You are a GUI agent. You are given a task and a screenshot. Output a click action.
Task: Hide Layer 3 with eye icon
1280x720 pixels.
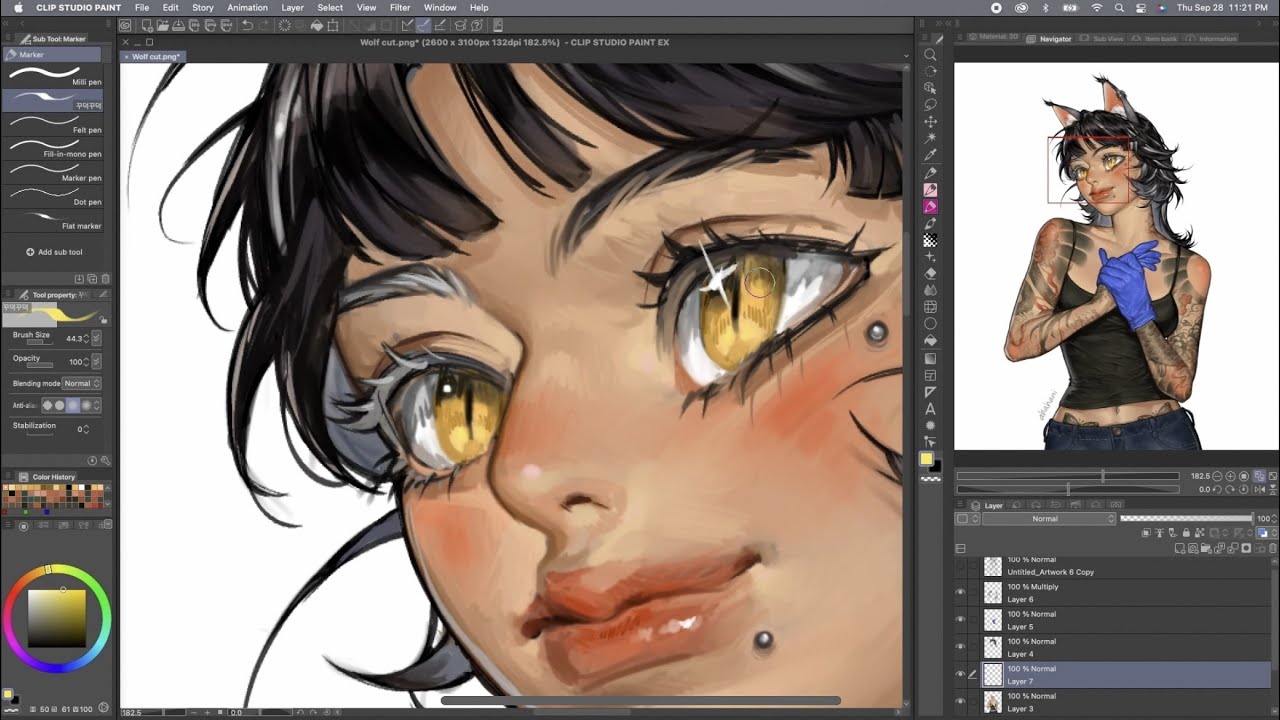[x=961, y=702]
